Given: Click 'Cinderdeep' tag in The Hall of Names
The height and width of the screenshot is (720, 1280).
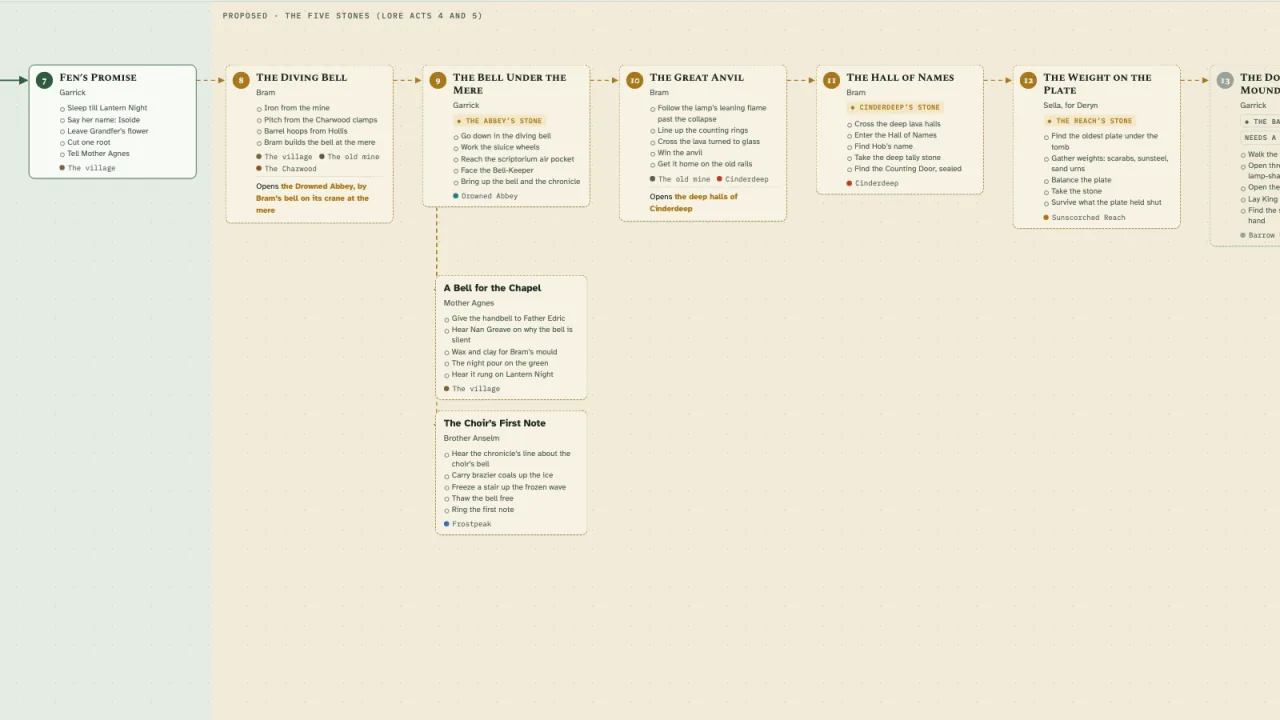Looking at the screenshot, I should point(873,183).
